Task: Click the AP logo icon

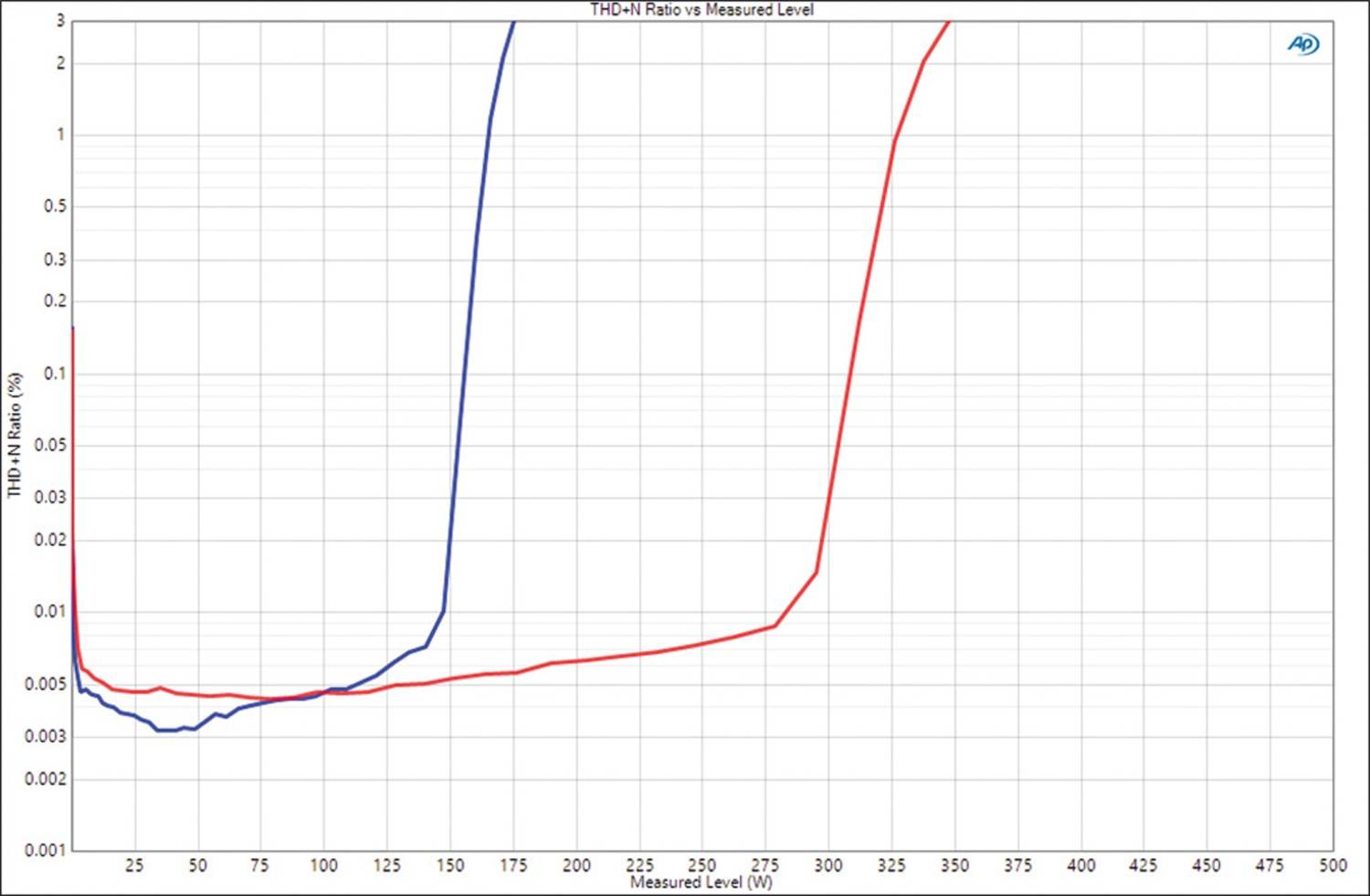Action: click(1303, 44)
